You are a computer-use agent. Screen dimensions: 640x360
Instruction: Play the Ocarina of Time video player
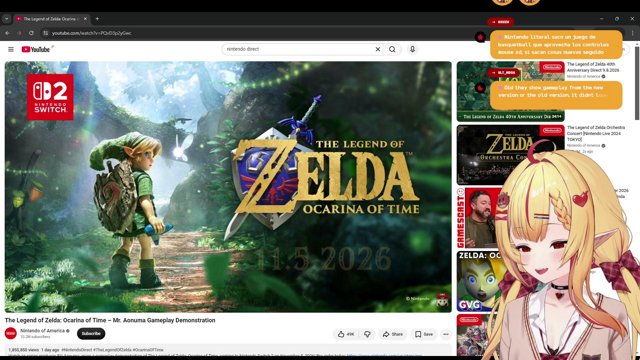[228, 187]
